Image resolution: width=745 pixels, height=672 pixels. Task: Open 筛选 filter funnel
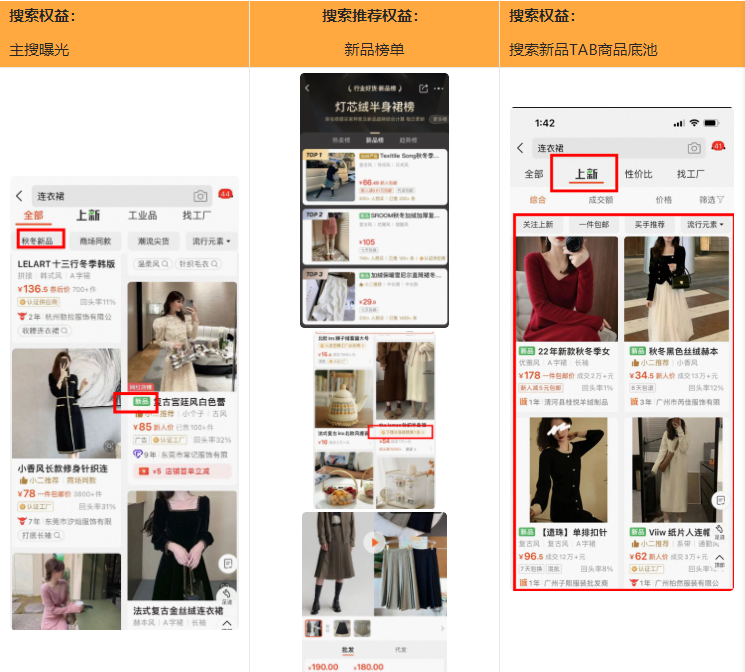711,200
